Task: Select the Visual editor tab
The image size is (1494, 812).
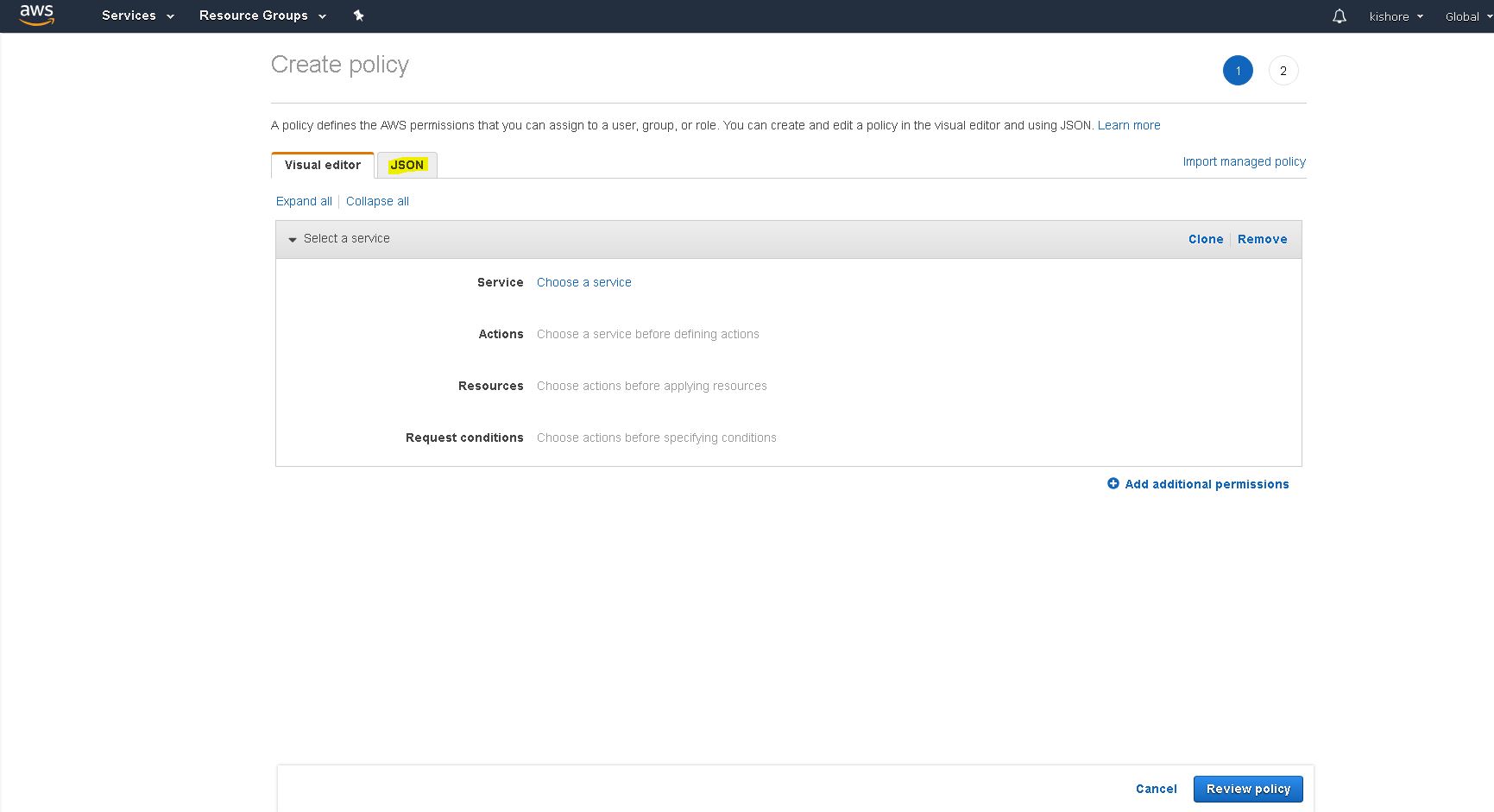Action: click(x=323, y=165)
